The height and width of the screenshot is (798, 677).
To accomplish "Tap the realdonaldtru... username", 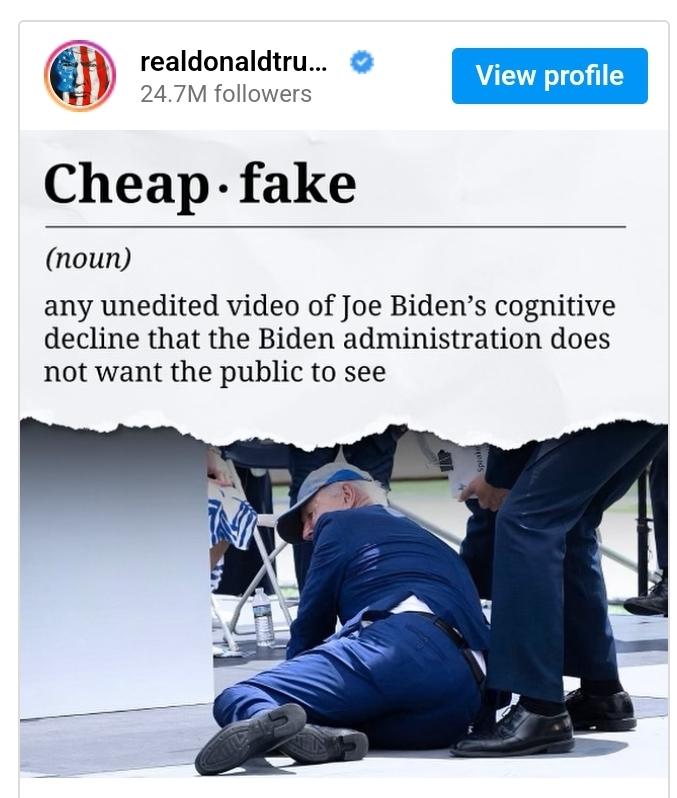I will [234, 62].
